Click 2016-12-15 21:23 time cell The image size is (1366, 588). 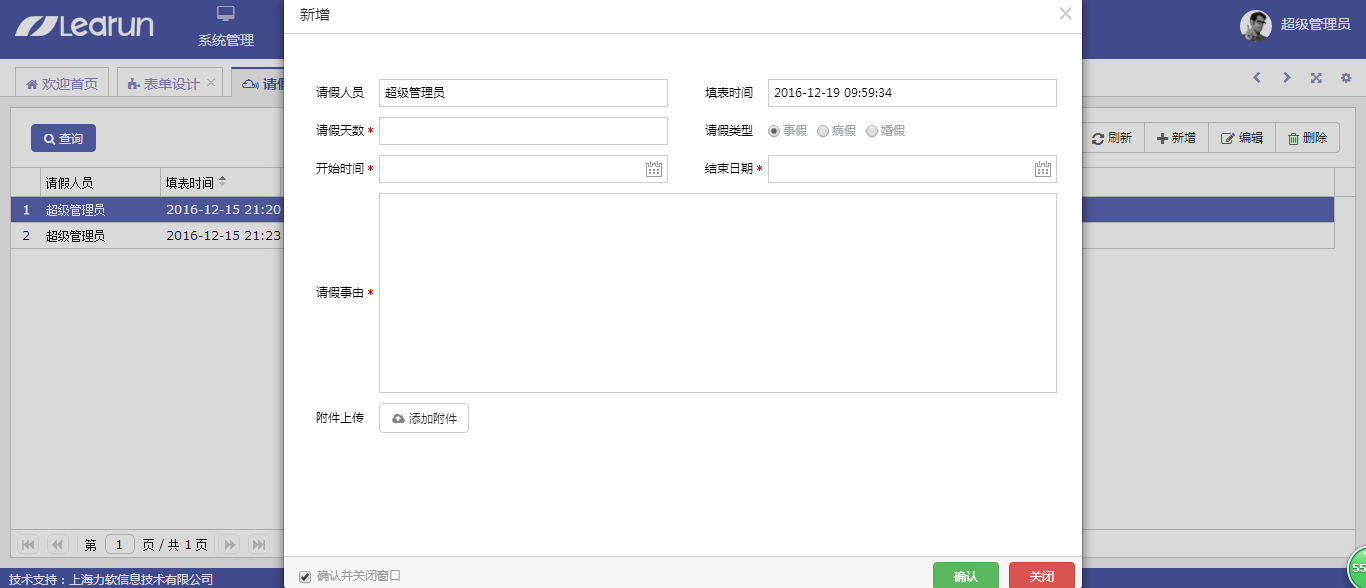tap(223, 236)
